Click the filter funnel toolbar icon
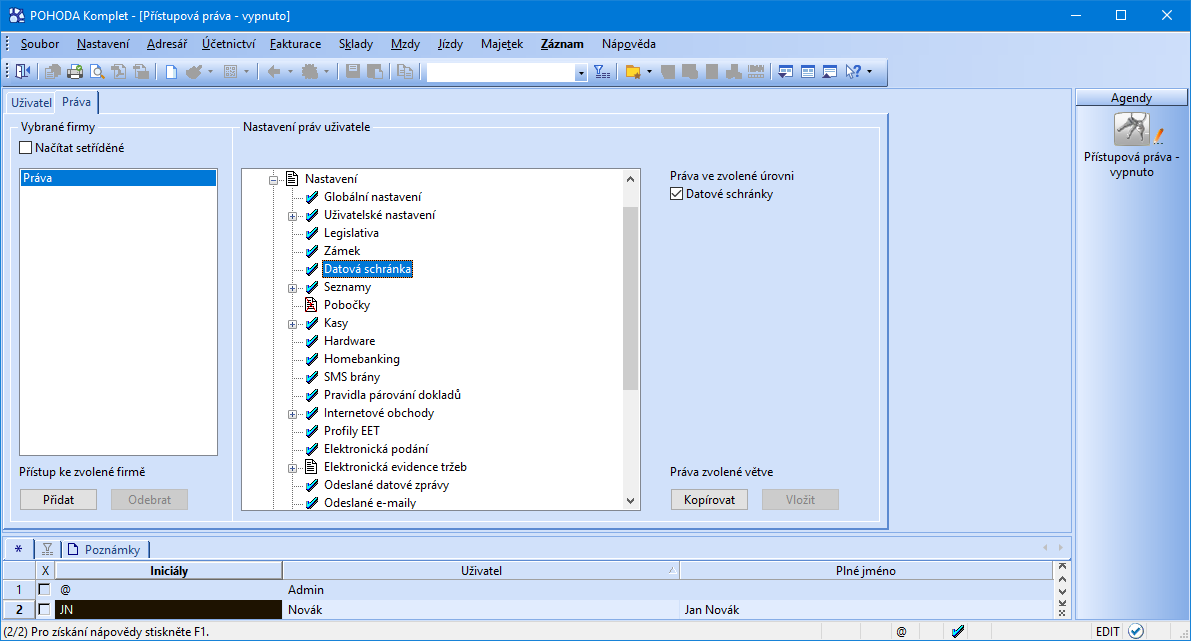 (602, 71)
